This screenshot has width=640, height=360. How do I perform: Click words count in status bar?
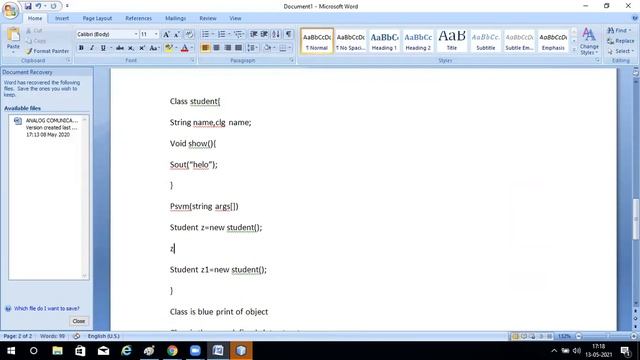(52, 336)
